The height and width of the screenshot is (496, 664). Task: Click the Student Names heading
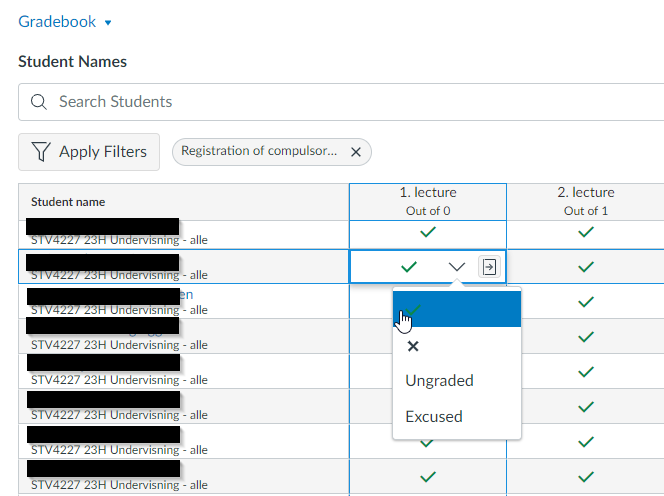pos(72,62)
